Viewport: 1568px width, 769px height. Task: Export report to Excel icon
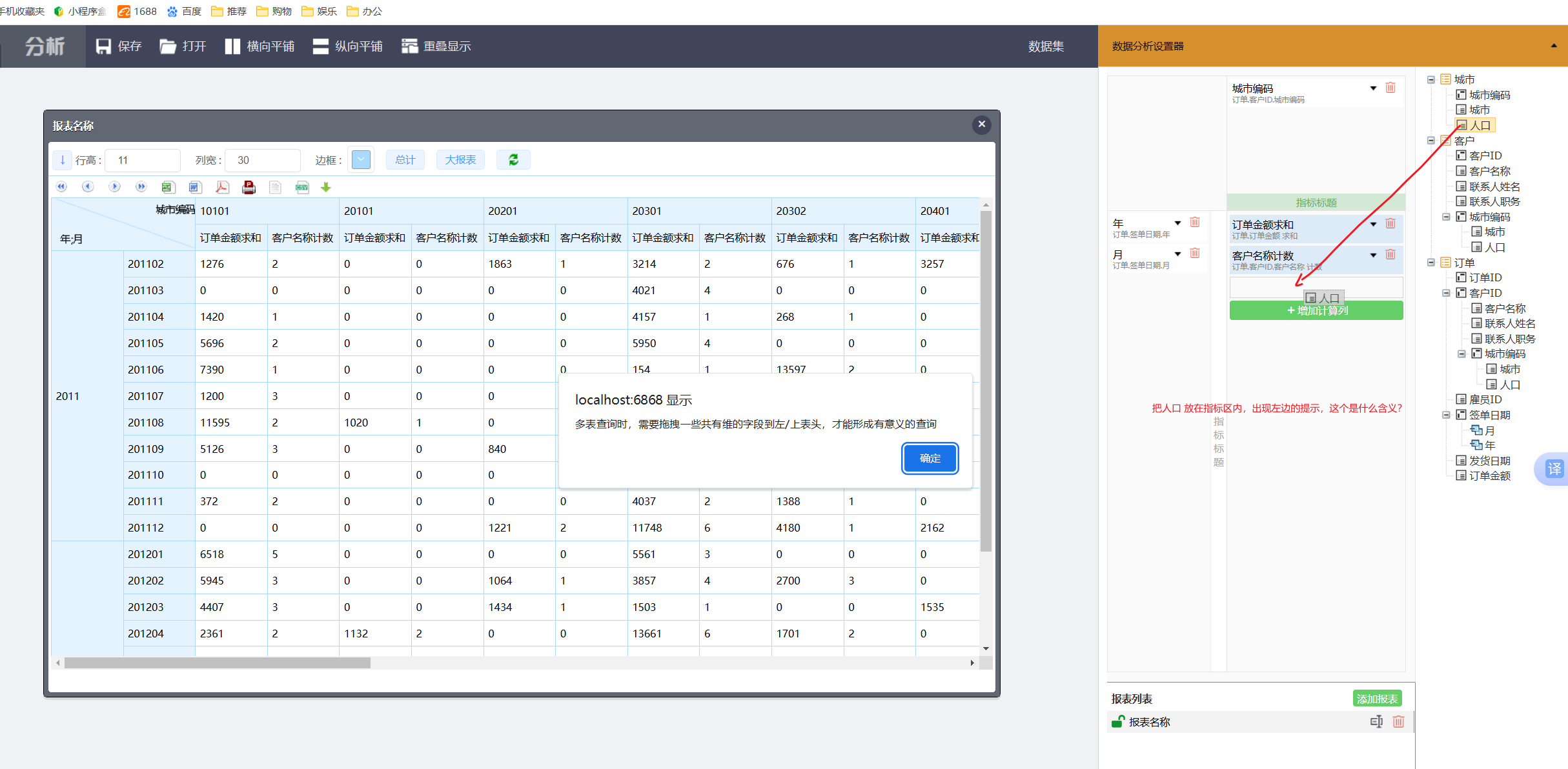pyautogui.click(x=168, y=187)
